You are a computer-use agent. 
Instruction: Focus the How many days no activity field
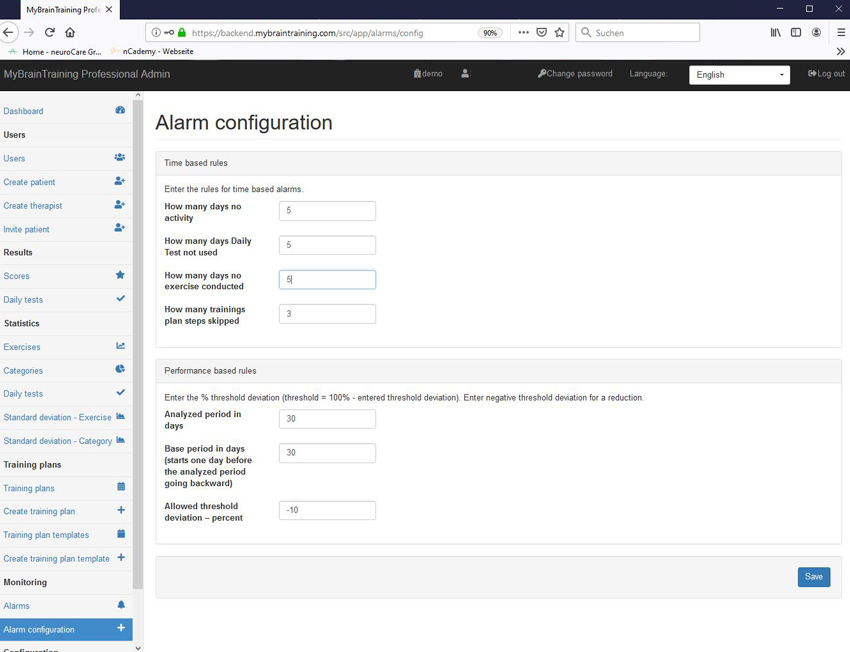pyautogui.click(x=327, y=211)
